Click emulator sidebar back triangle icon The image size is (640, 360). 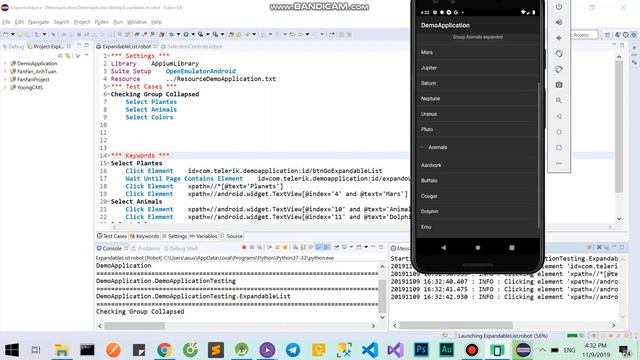pyautogui.click(x=559, y=116)
